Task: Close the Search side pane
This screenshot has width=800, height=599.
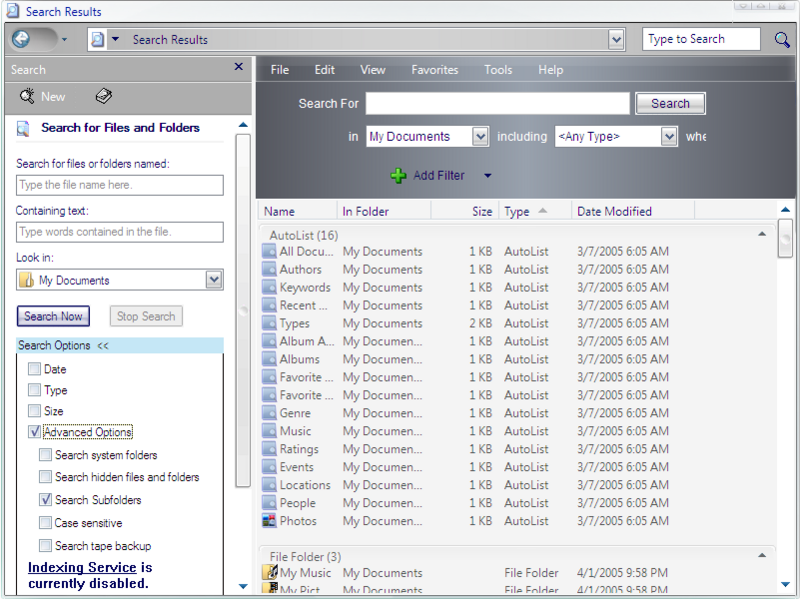Action: (x=238, y=67)
